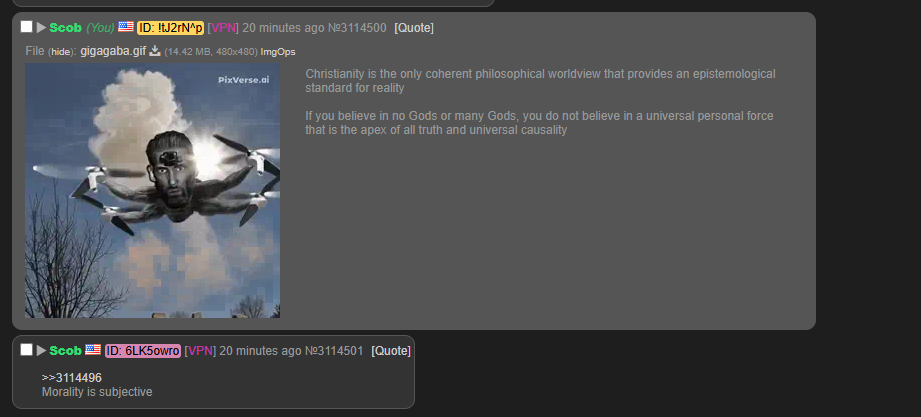The height and width of the screenshot is (417, 921).
Task: Quote post 3114500
Action: tap(414, 28)
